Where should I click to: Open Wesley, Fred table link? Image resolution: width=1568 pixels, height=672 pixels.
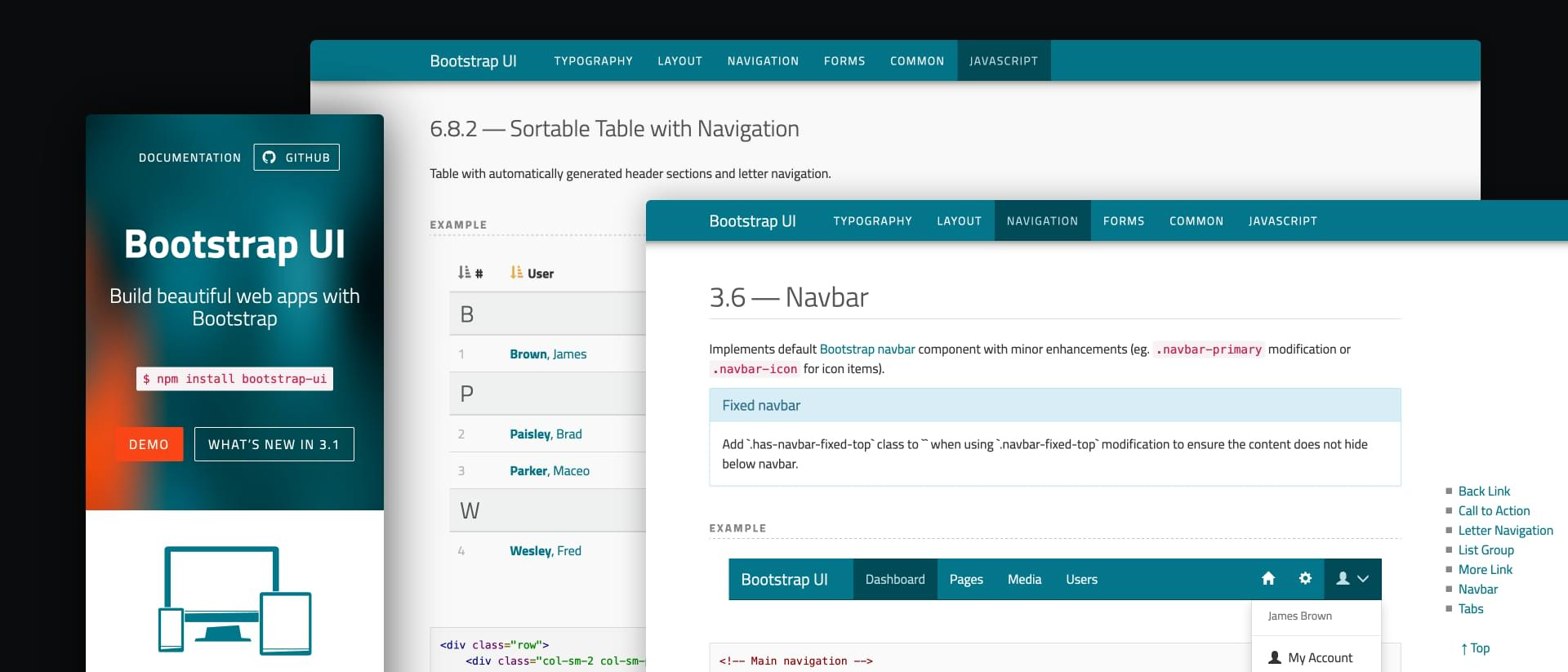546,551
